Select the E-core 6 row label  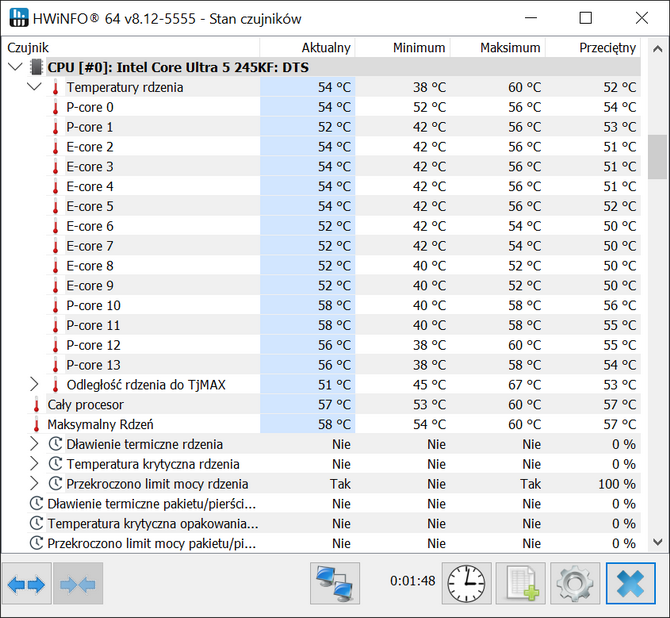point(90,226)
